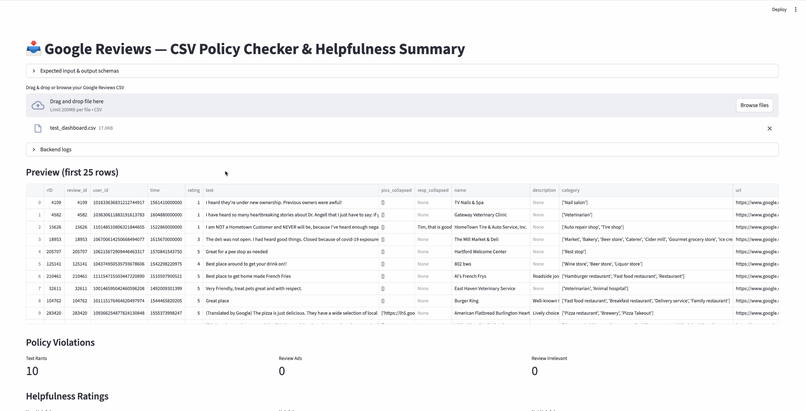The width and height of the screenshot is (806, 411).
Task: Select the rID column header
Action: click(54, 190)
